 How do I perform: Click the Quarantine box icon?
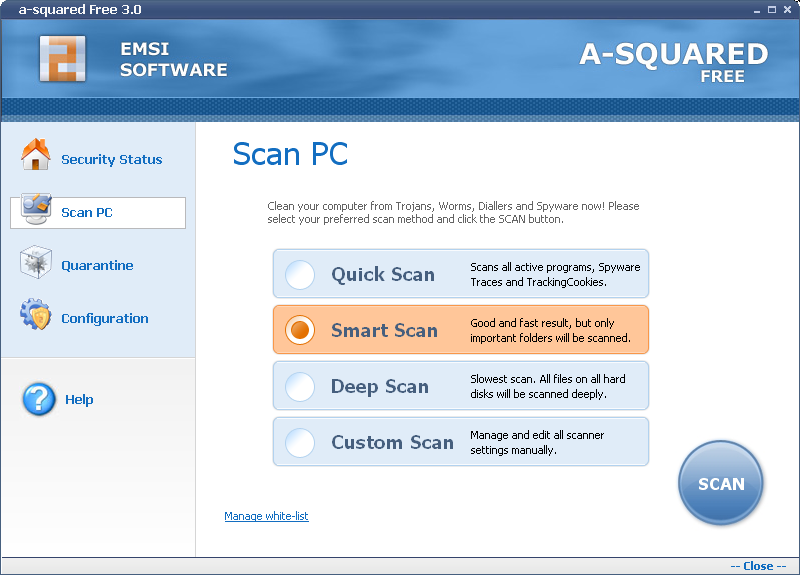coord(36,263)
